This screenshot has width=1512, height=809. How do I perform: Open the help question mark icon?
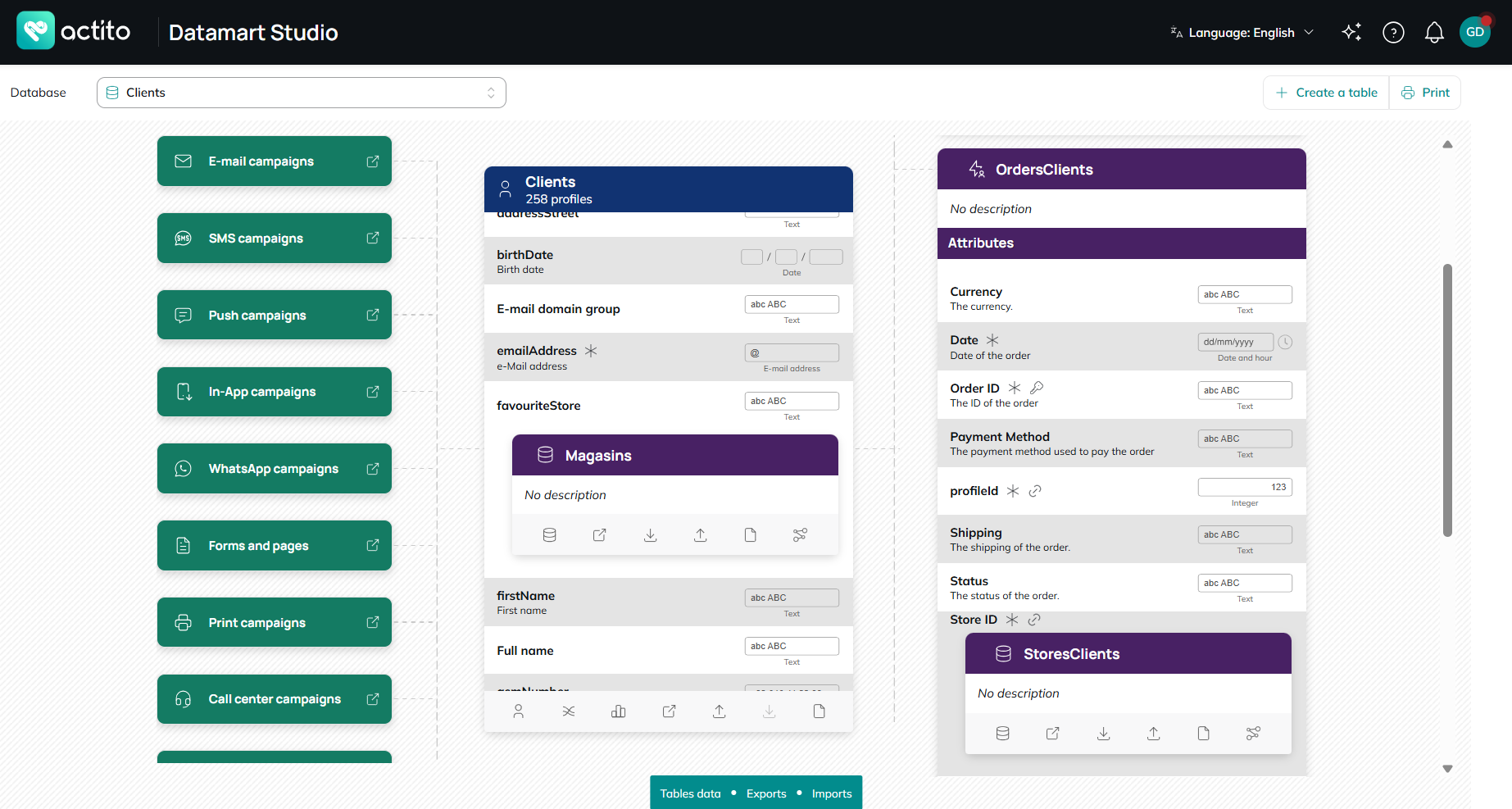point(1393,32)
